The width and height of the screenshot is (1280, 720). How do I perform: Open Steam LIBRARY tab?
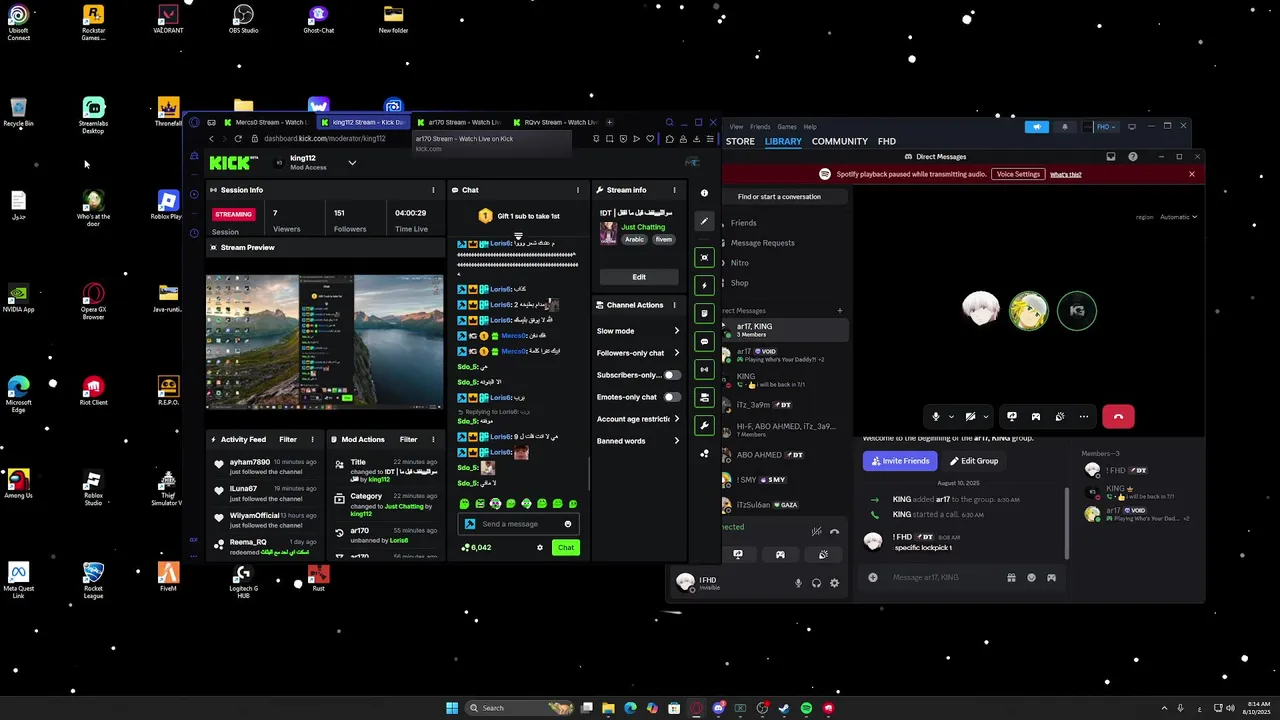(x=783, y=141)
